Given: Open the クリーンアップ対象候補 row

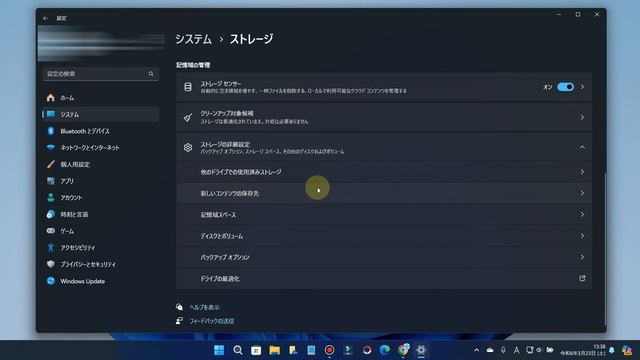Looking at the screenshot, I should tap(384, 118).
